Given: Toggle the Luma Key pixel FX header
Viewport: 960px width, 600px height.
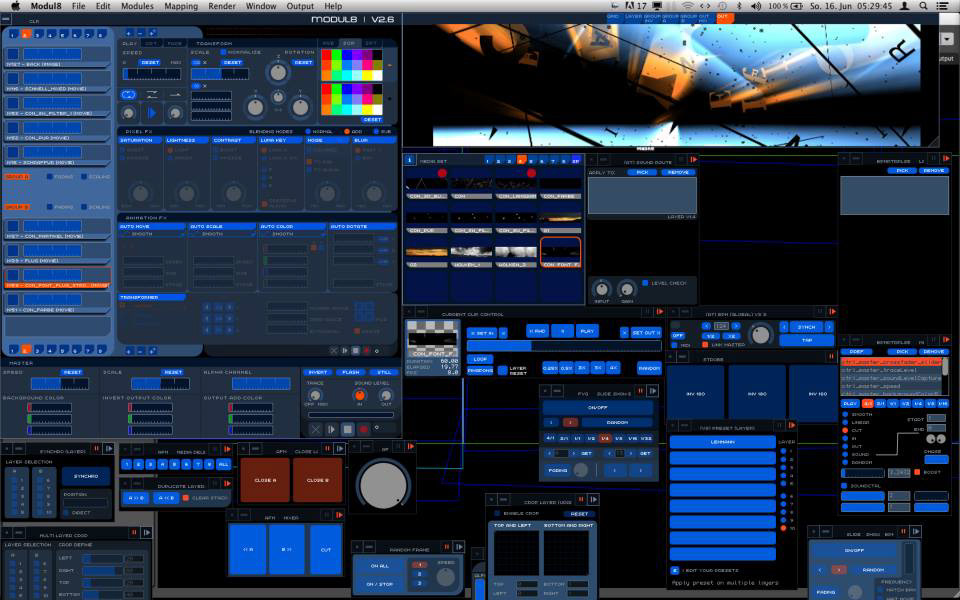Looking at the screenshot, I should tap(280, 140).
